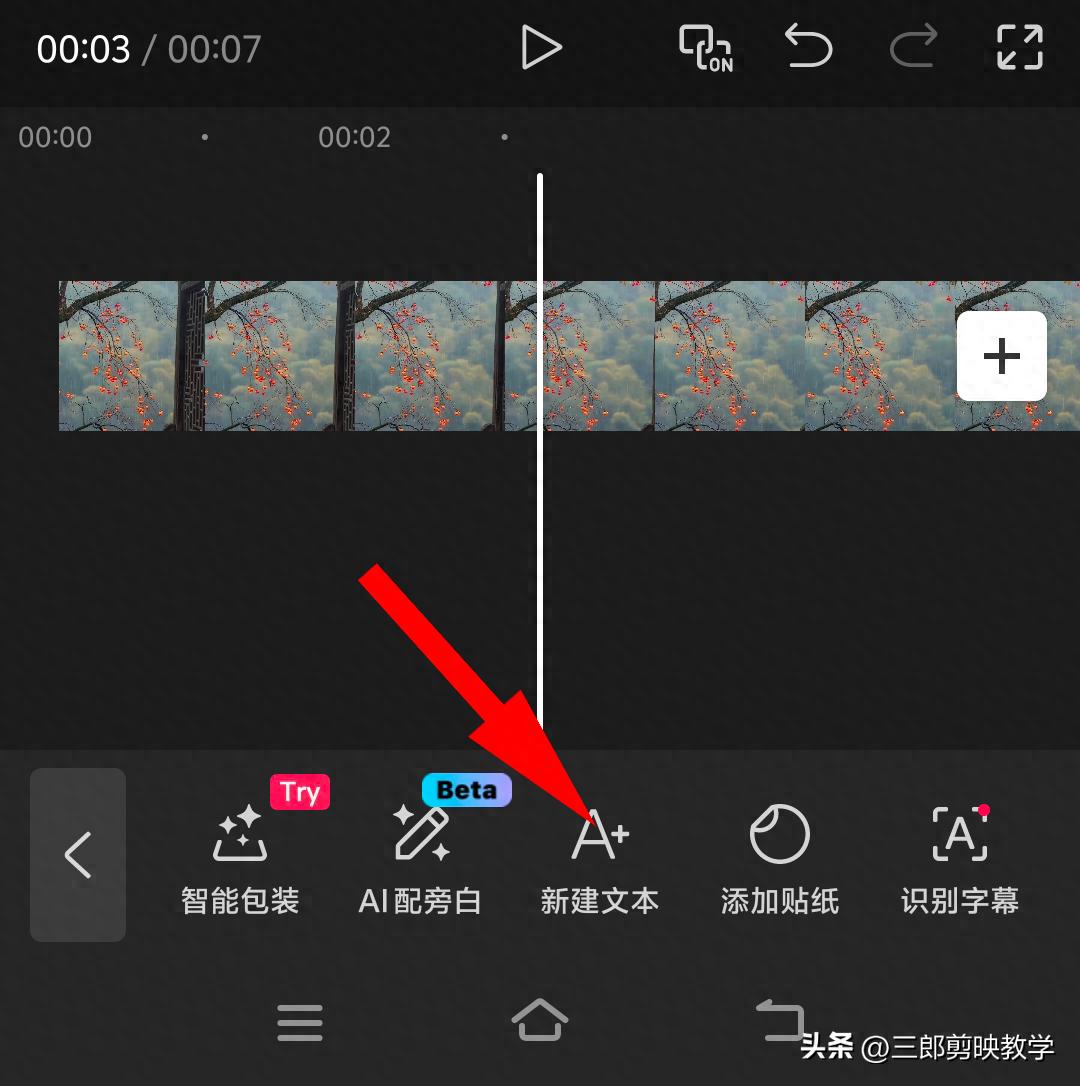Open 添加贴纸 sticker picker

[780, 860]
